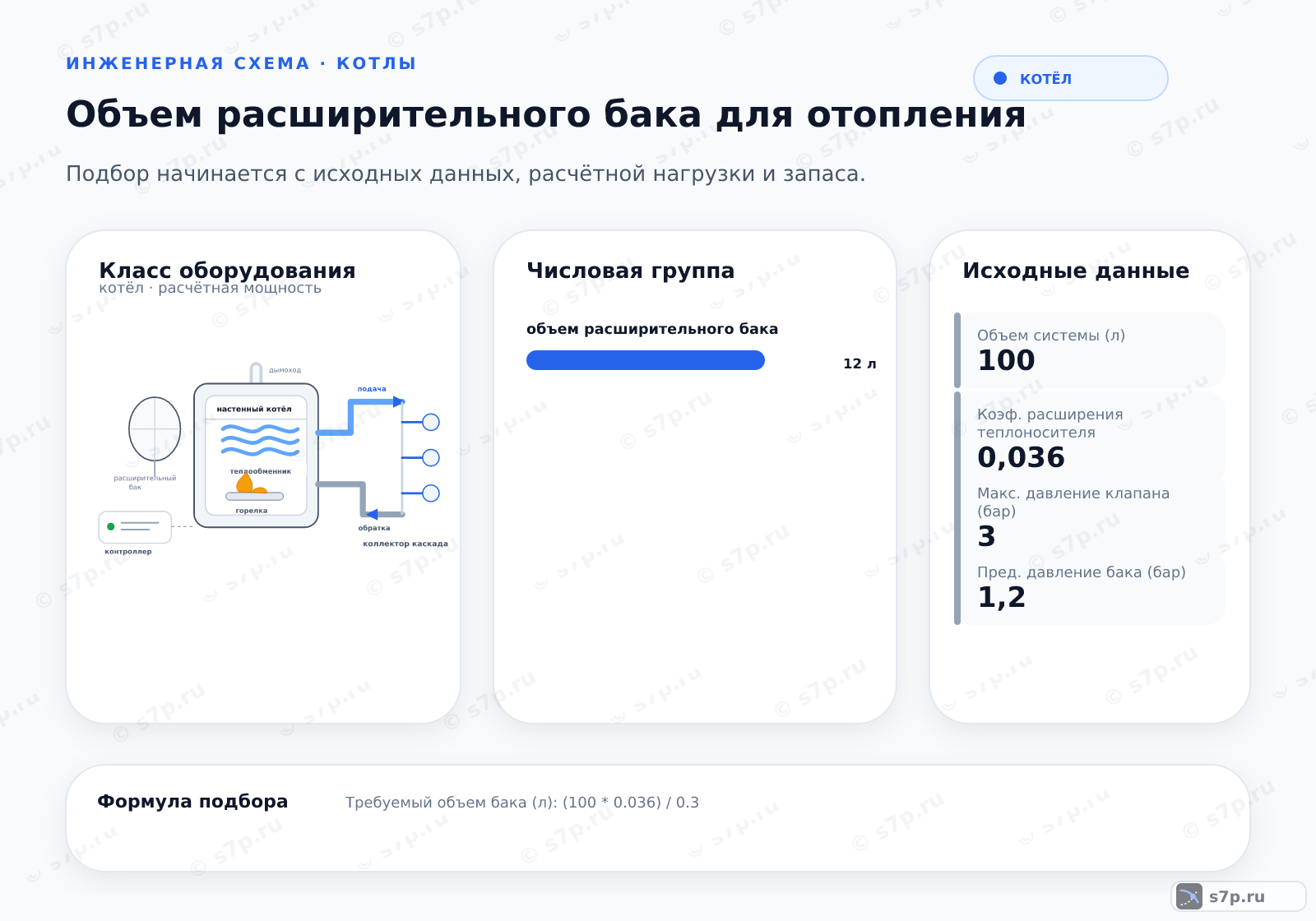Click the 'горелка' label

pos(252,511)
